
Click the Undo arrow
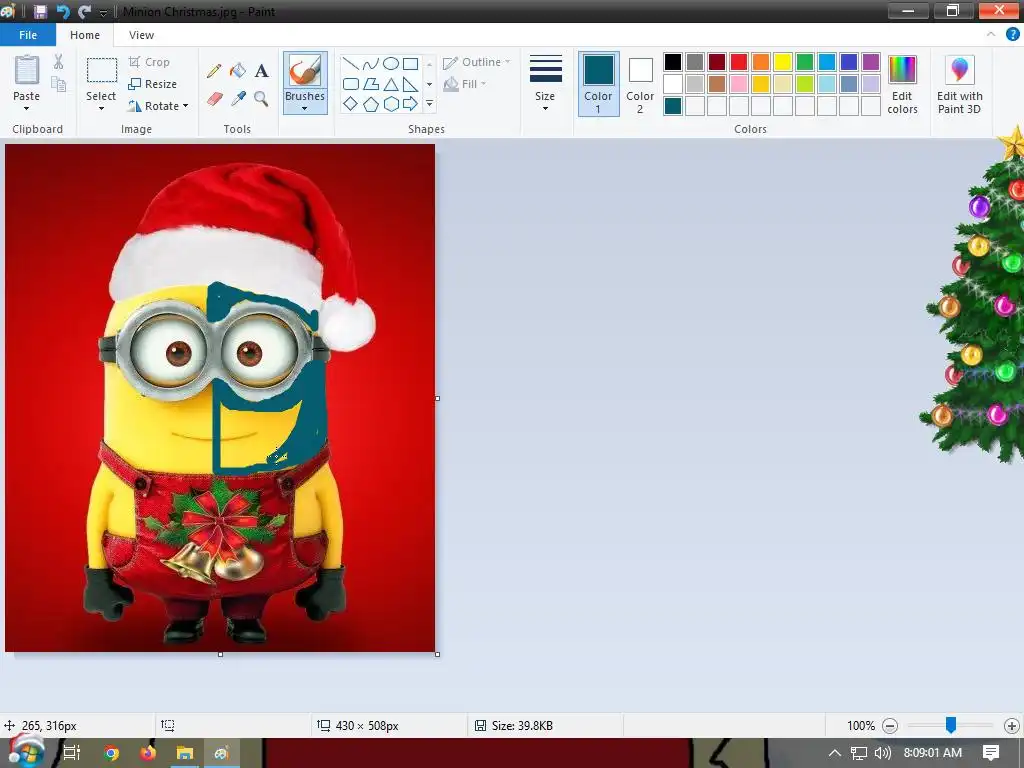pyautogui.click(x=63, y=11)
